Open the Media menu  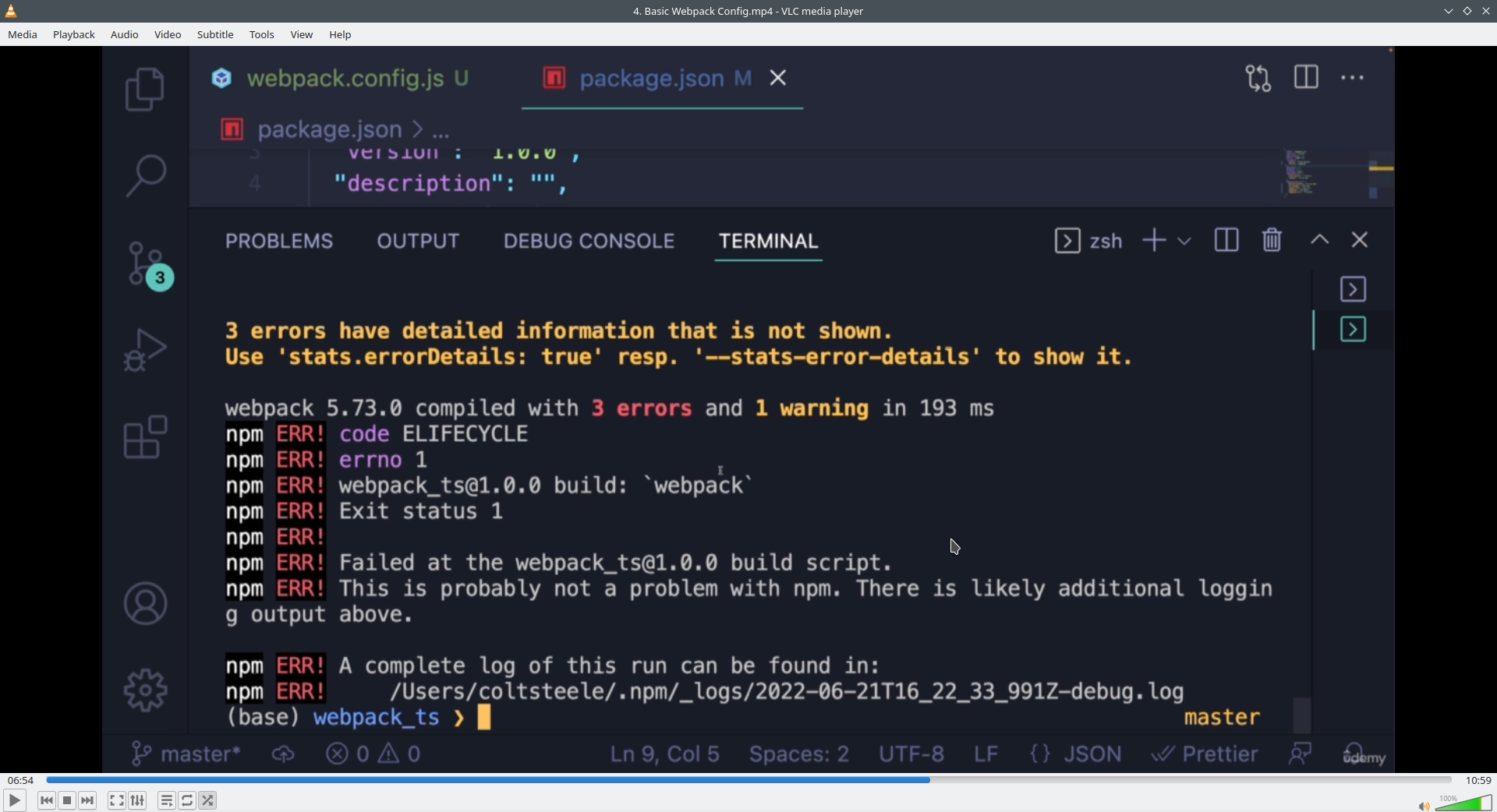tap(23, 34)
